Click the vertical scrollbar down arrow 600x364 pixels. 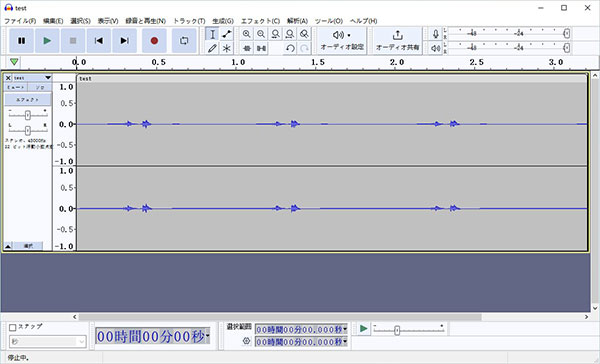coord(595,308)
